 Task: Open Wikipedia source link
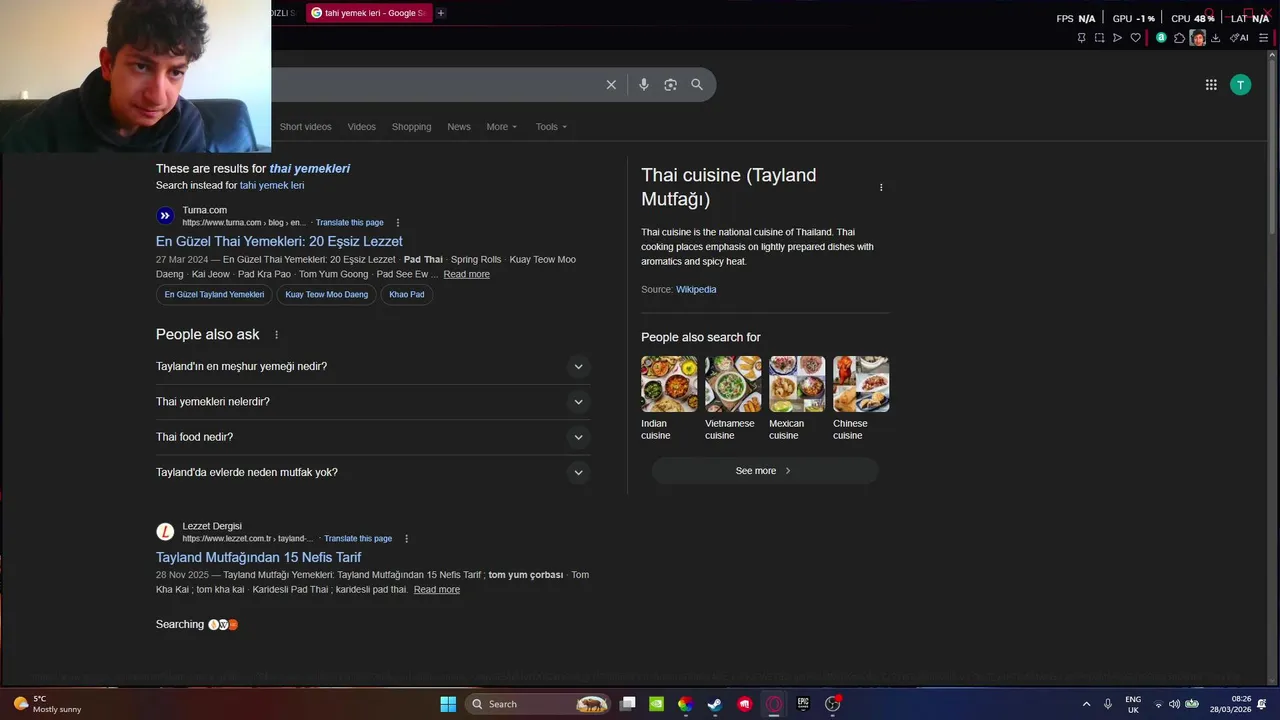pyautogui.click(x=696, y=290)
